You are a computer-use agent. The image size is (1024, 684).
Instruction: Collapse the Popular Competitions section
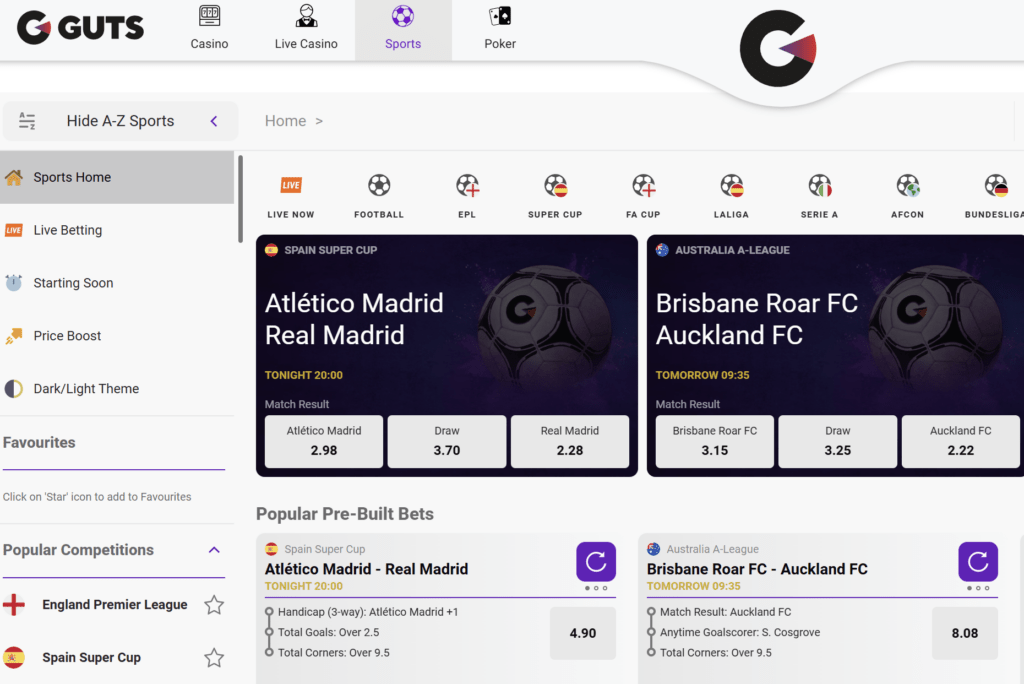coord(214,550)
